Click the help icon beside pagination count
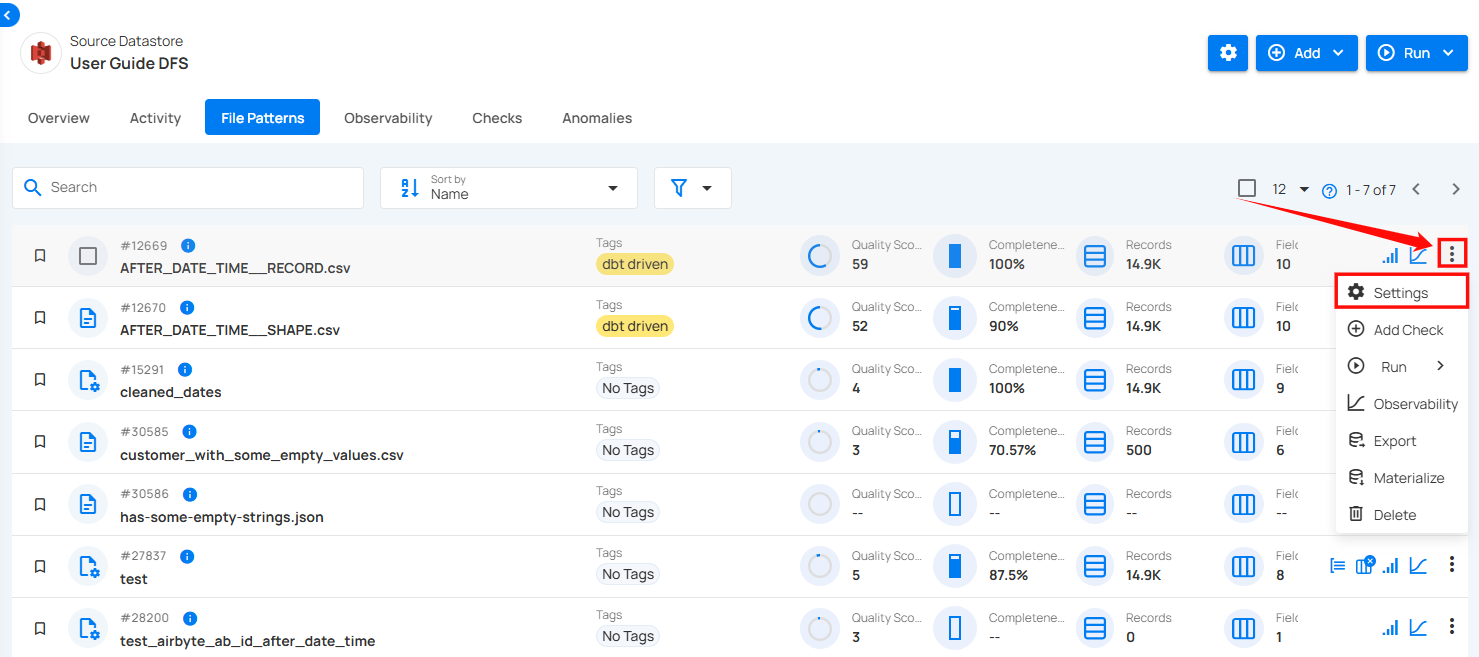The height and width of the screenshot is (657, 1479). [x=1329, y=190]
